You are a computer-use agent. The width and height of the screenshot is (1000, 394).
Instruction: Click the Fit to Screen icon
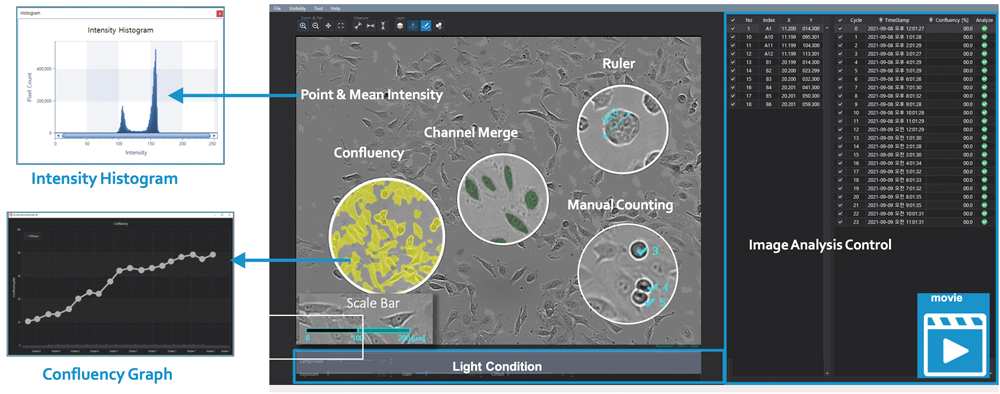click(x=341, y=26)
